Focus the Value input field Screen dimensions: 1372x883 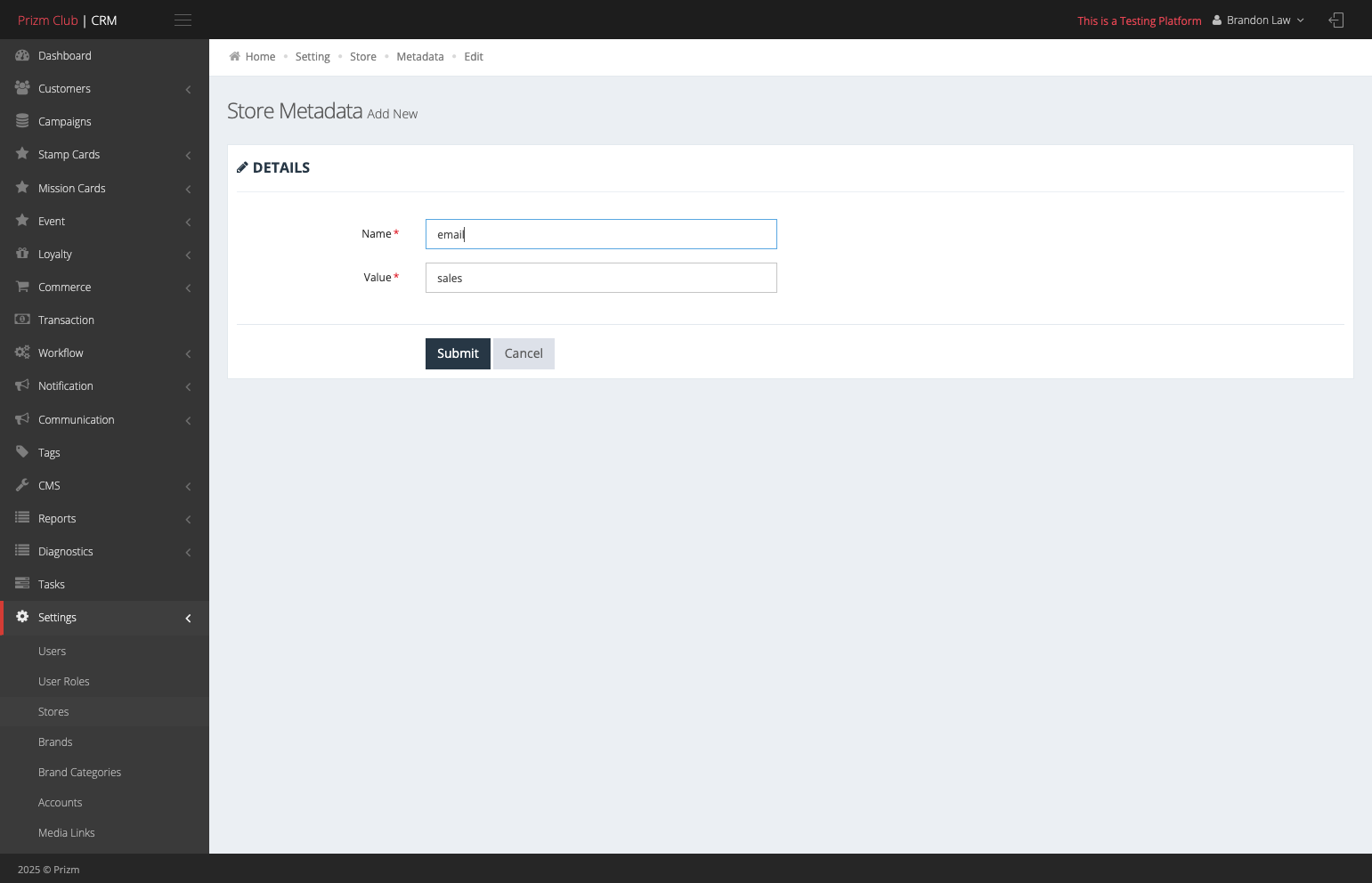[601, 278]
